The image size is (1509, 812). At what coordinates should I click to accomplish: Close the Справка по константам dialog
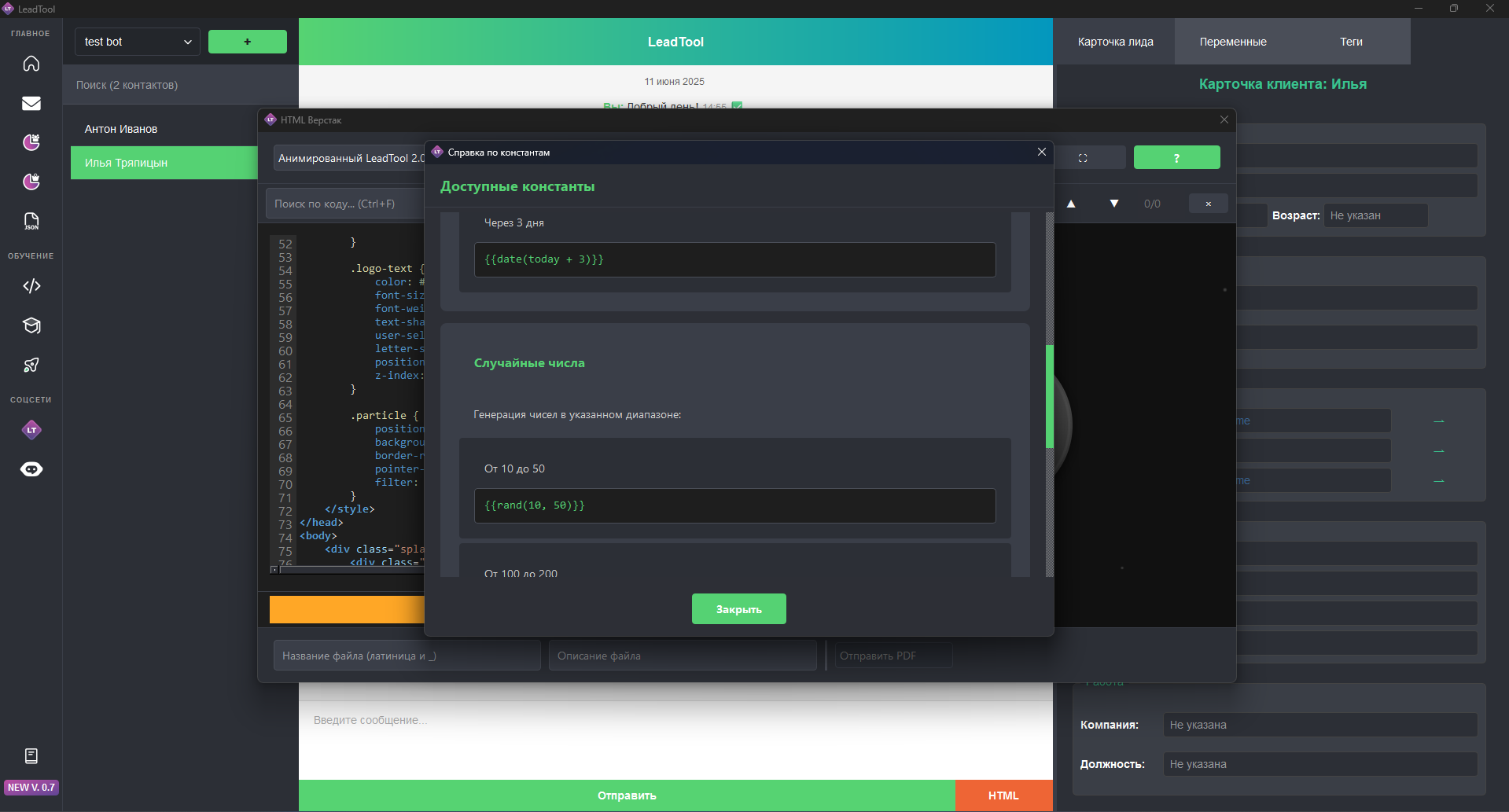1042,152
